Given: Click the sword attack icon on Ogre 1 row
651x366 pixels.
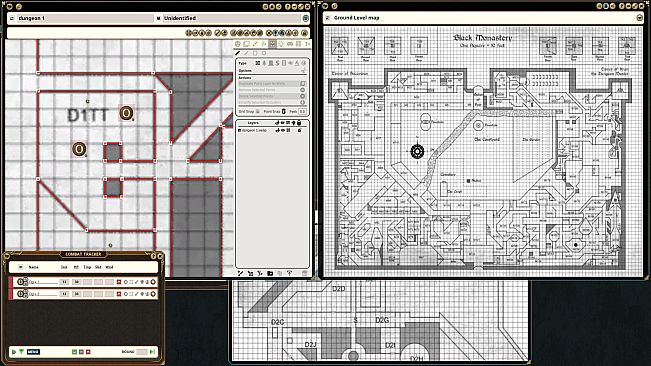Looking at the screenshot, I should pyautogui.click(x=136, y=282).
